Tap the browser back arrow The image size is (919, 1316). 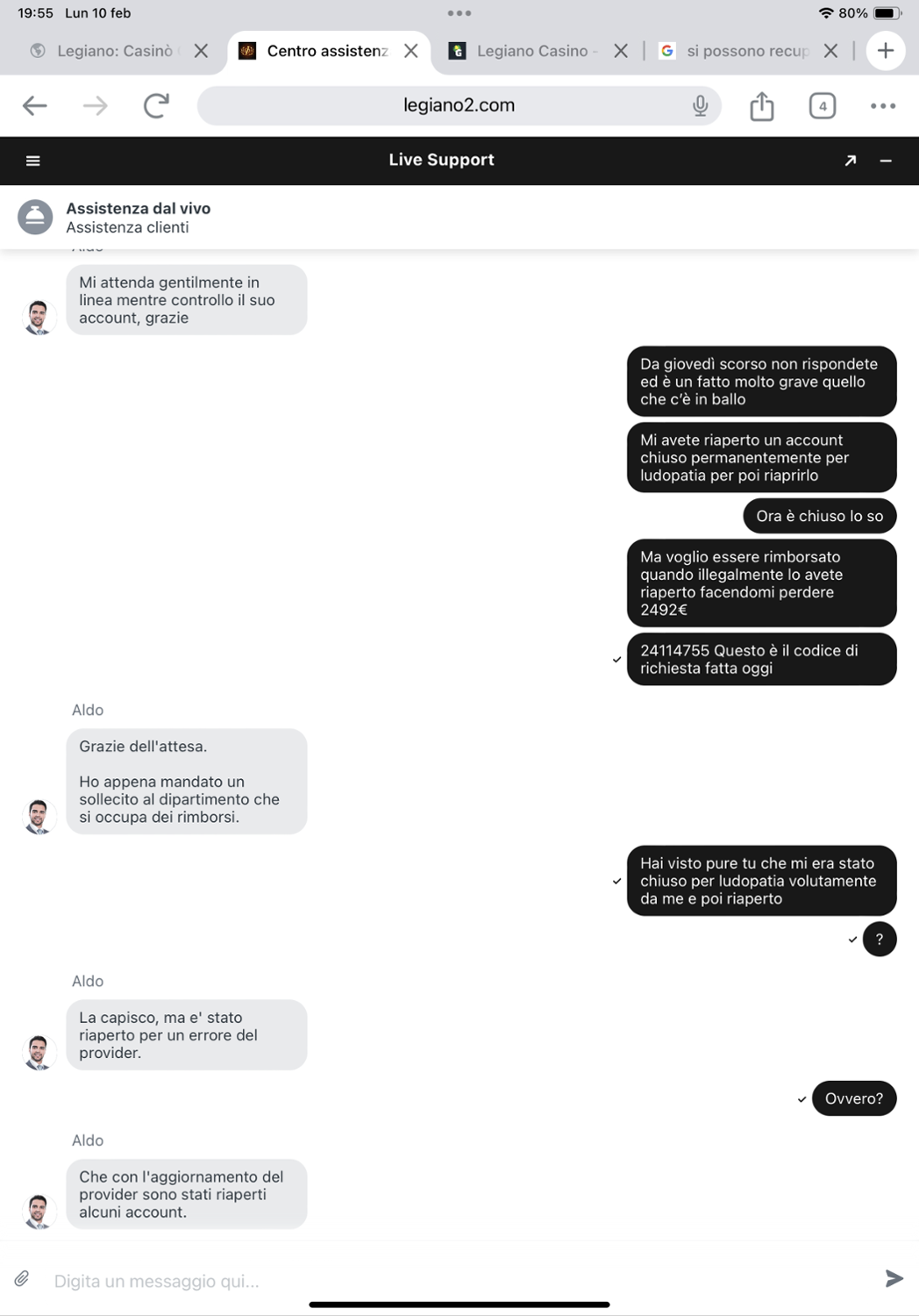click(35, 106)
